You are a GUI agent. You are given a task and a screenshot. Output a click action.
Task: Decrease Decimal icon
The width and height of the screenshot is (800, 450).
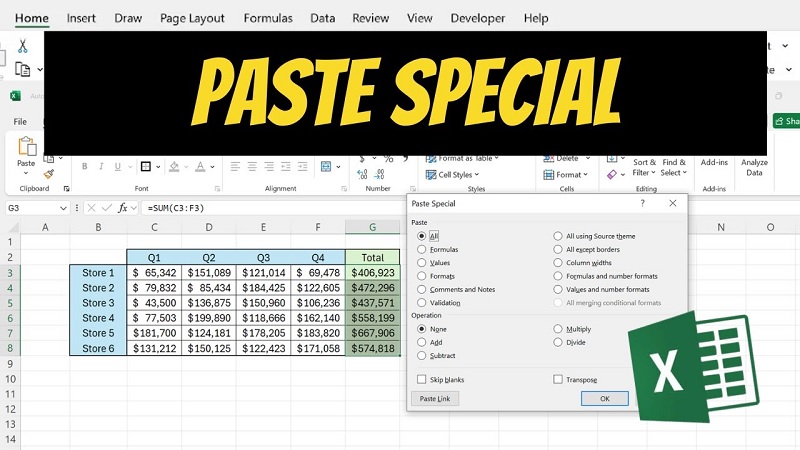[x=379, y=174]
